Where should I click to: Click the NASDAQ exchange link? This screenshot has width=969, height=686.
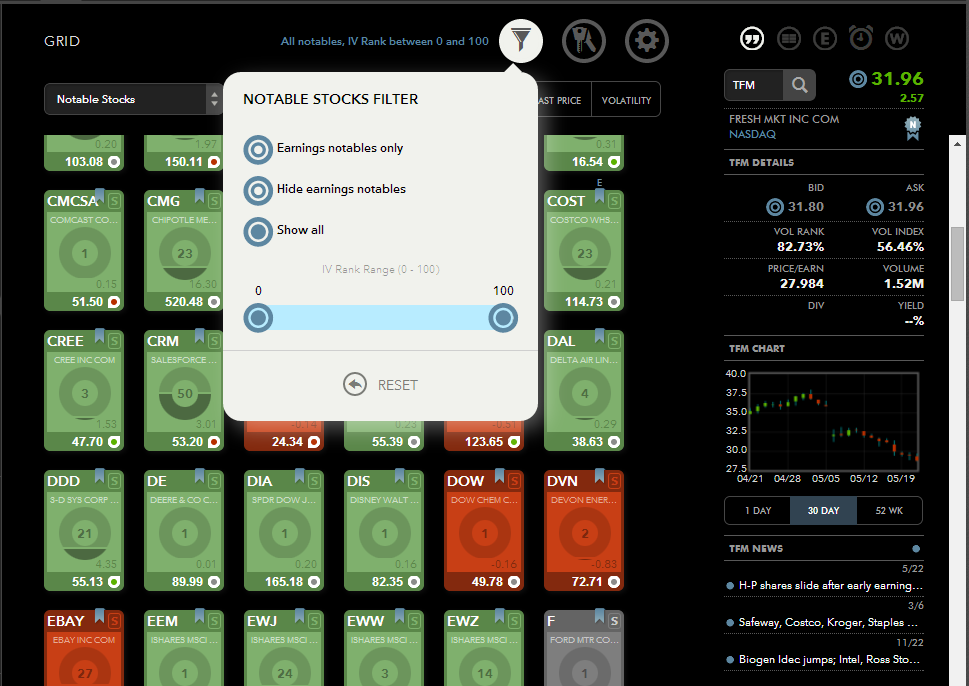pyautogui.click(x=752, y=134)
